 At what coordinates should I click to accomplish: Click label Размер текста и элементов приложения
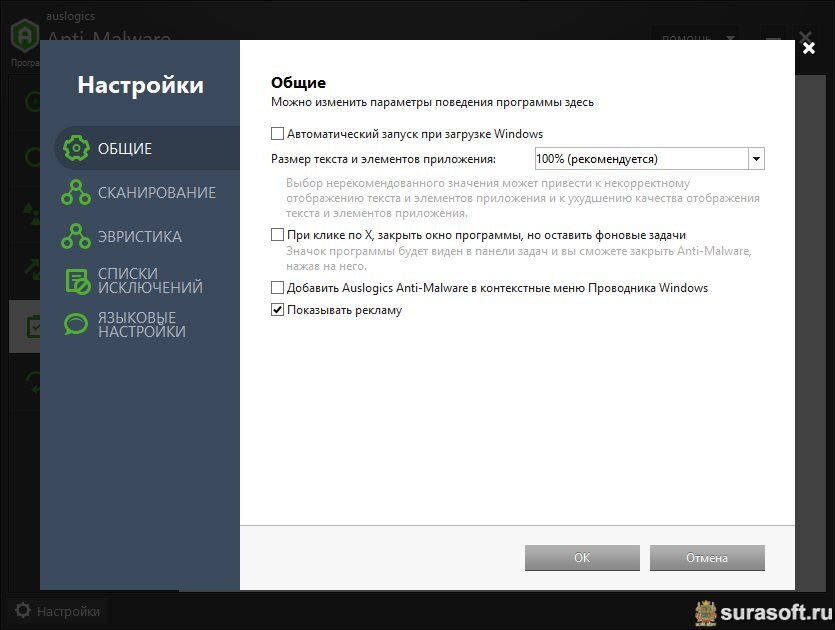pos(383,159)
